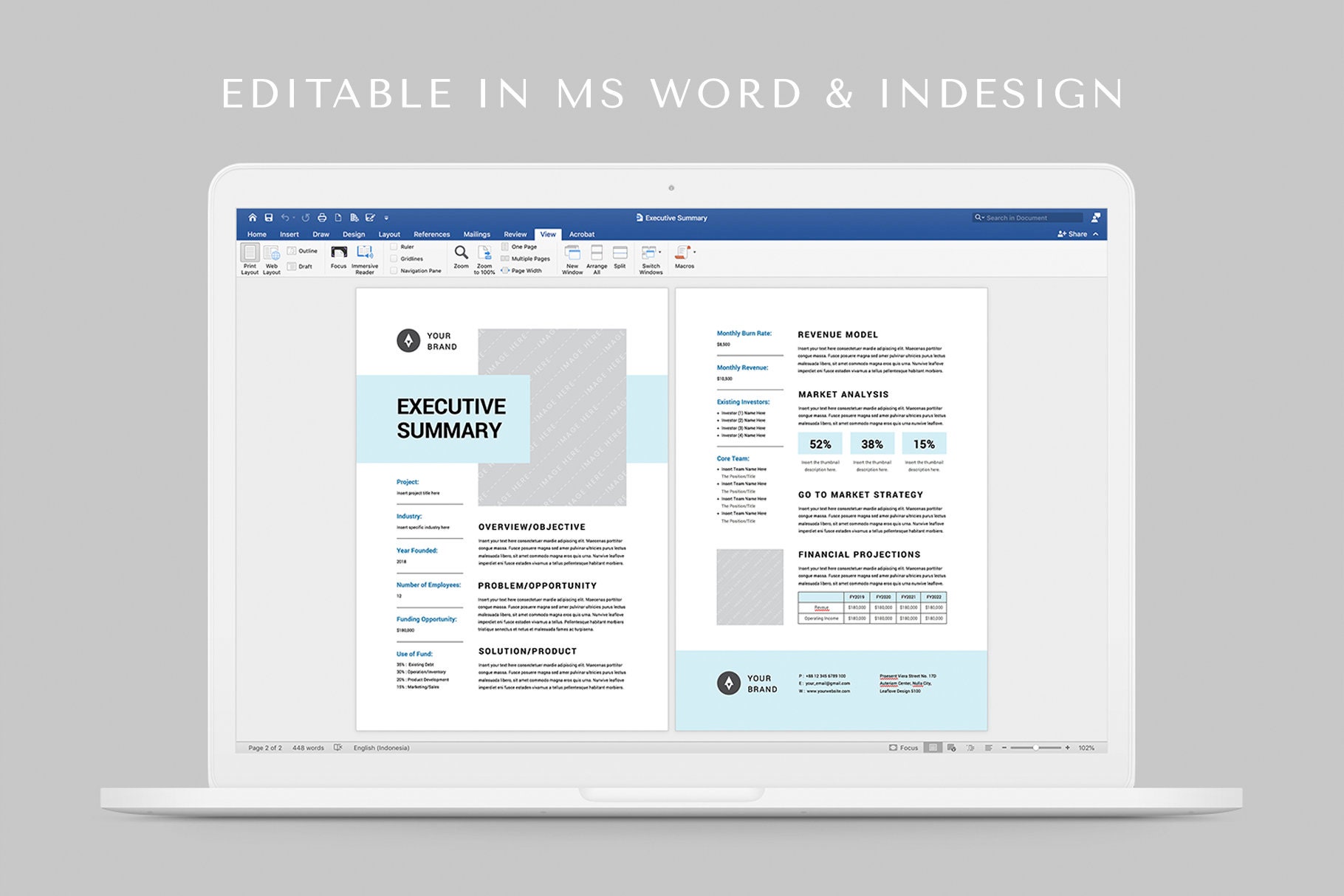Select the Undo icon

(x=284, y=218)
